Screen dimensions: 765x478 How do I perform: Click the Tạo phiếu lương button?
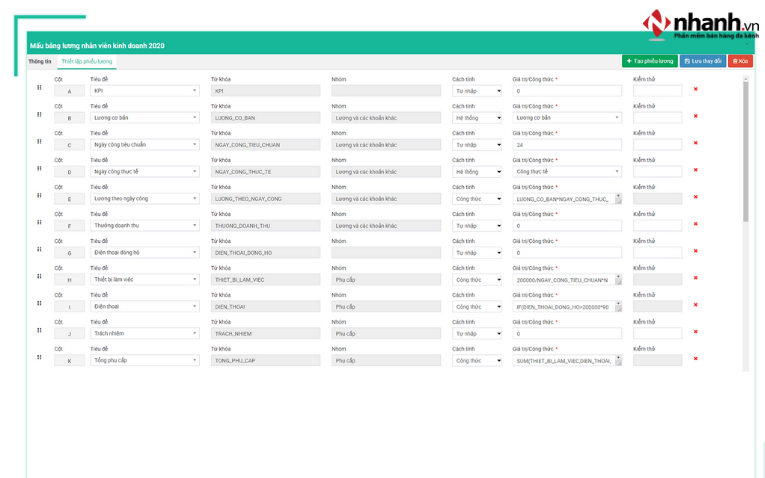tap(649, 61)
